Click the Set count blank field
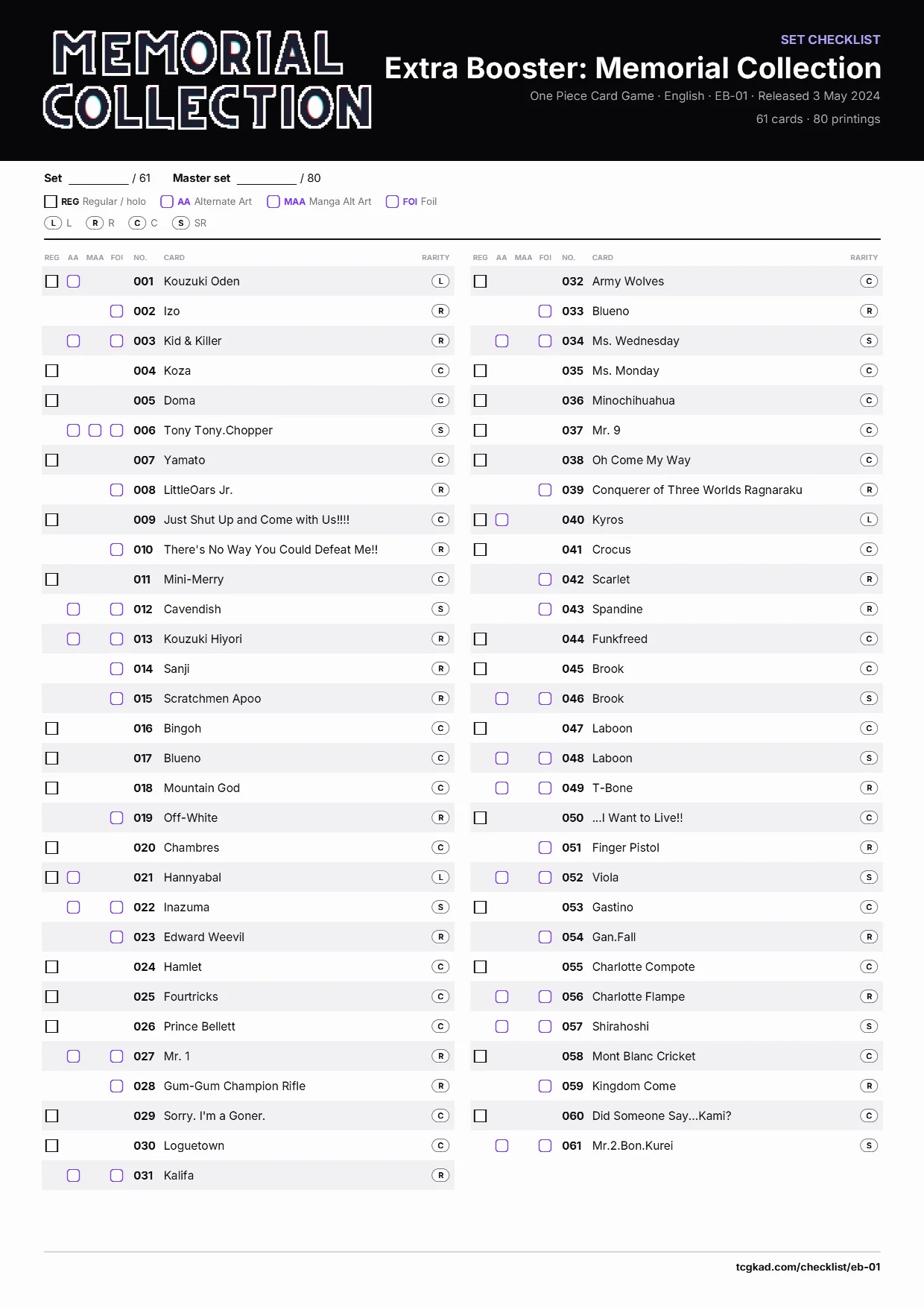 (98, 179)
